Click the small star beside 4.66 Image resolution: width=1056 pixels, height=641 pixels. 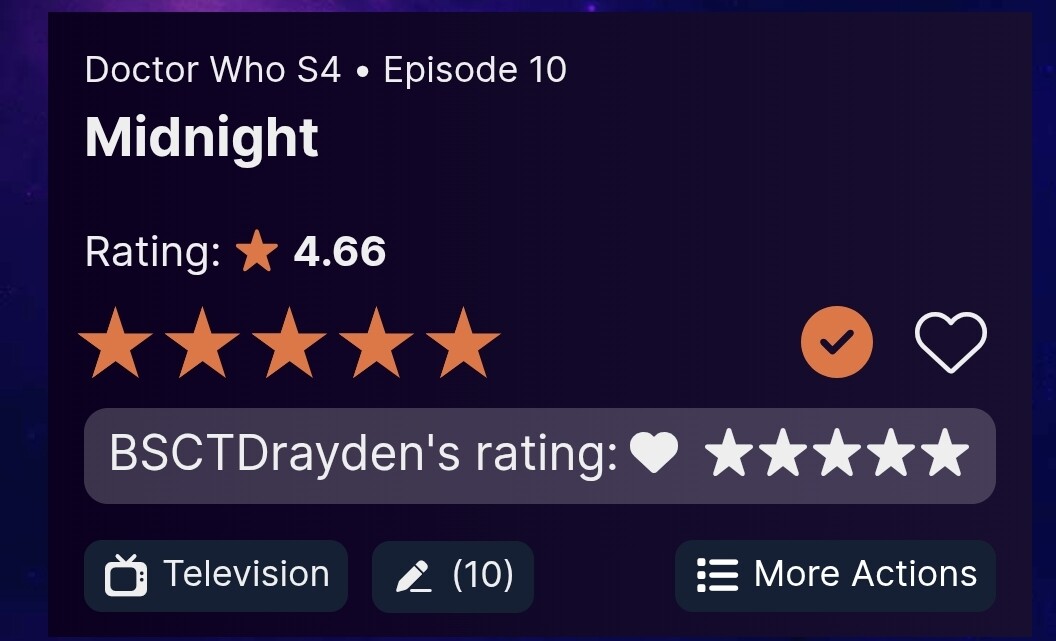[x=257, y=251]
